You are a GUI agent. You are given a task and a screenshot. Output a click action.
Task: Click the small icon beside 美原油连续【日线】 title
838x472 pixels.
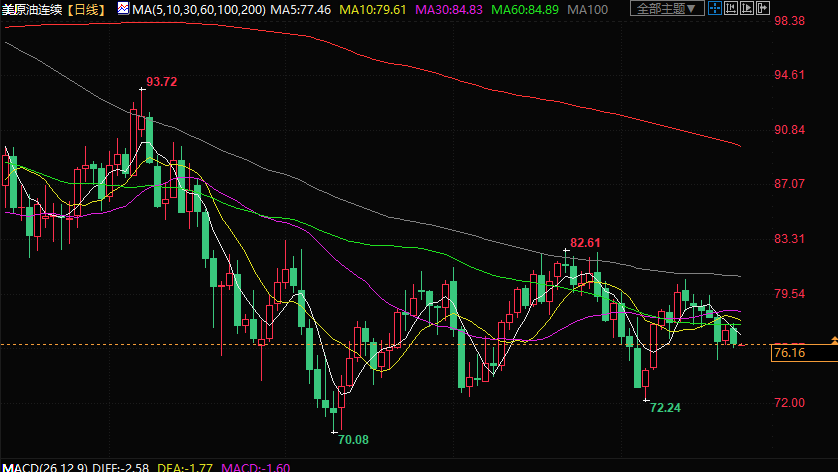coord(122,8)
